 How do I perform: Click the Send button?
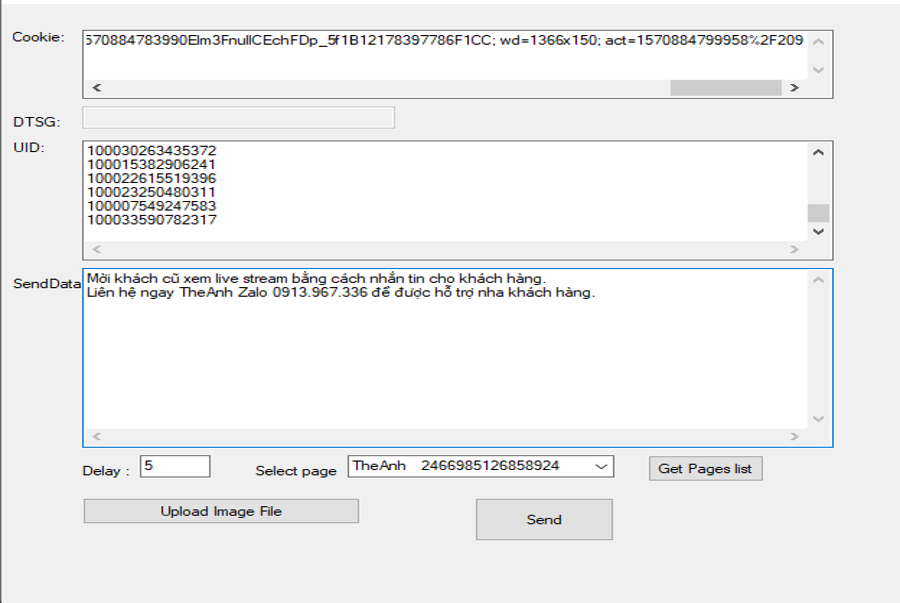pyautogui.click(x=544, y=519)
